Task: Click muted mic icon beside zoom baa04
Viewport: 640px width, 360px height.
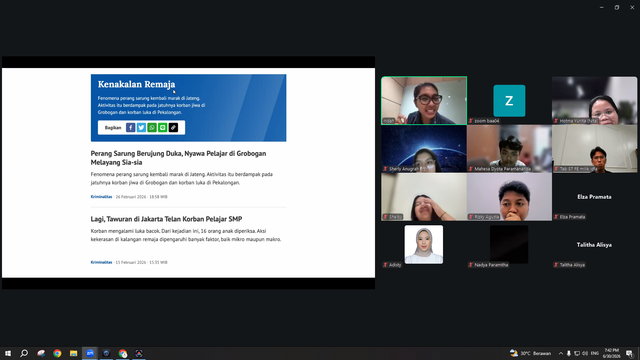Action: 471,121
